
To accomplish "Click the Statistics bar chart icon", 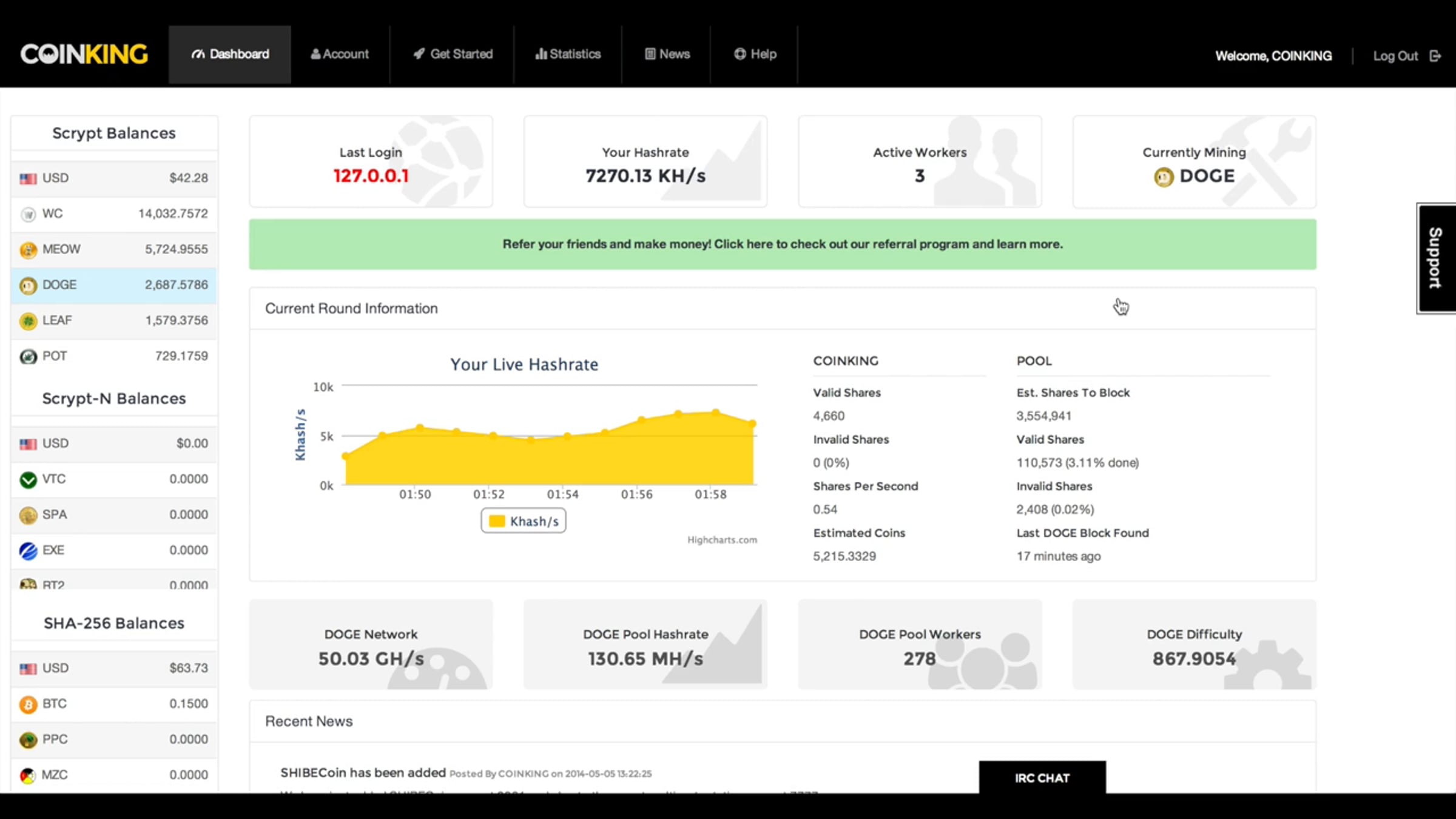I will tap(541, 54).
